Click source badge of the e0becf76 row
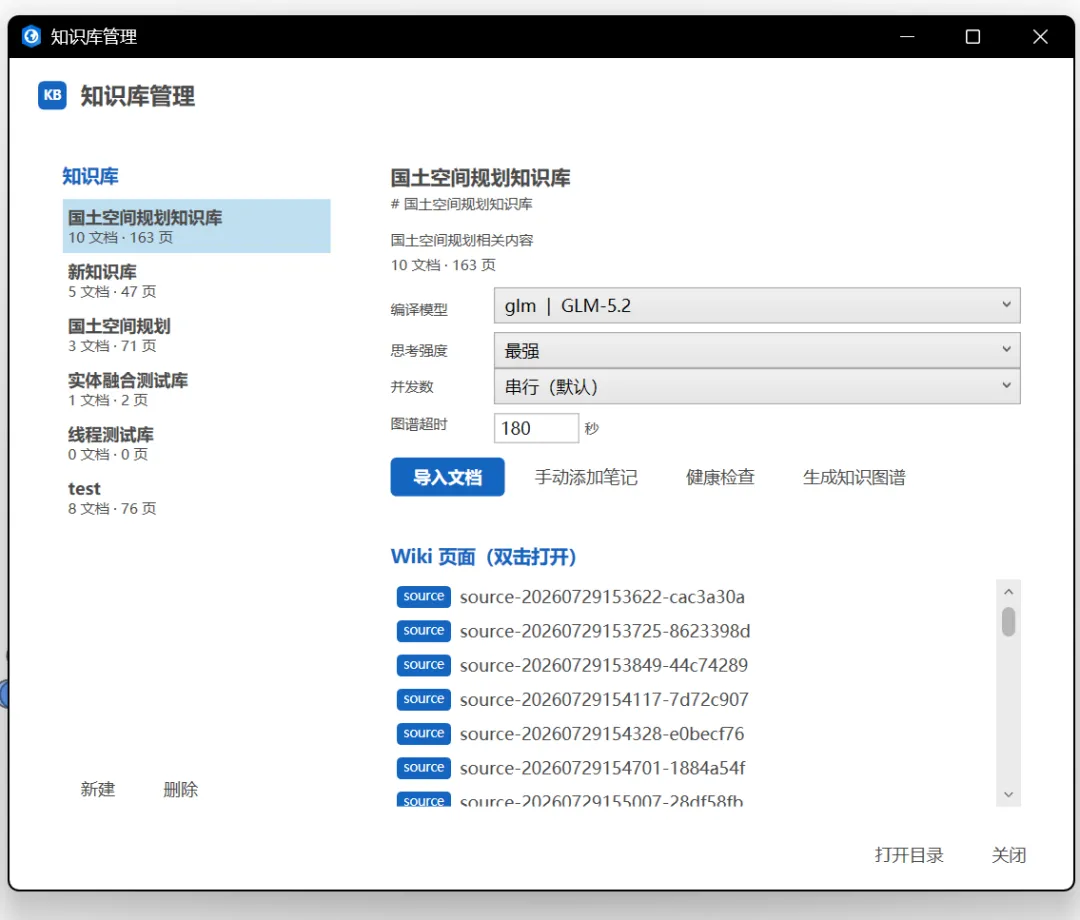 424,733
